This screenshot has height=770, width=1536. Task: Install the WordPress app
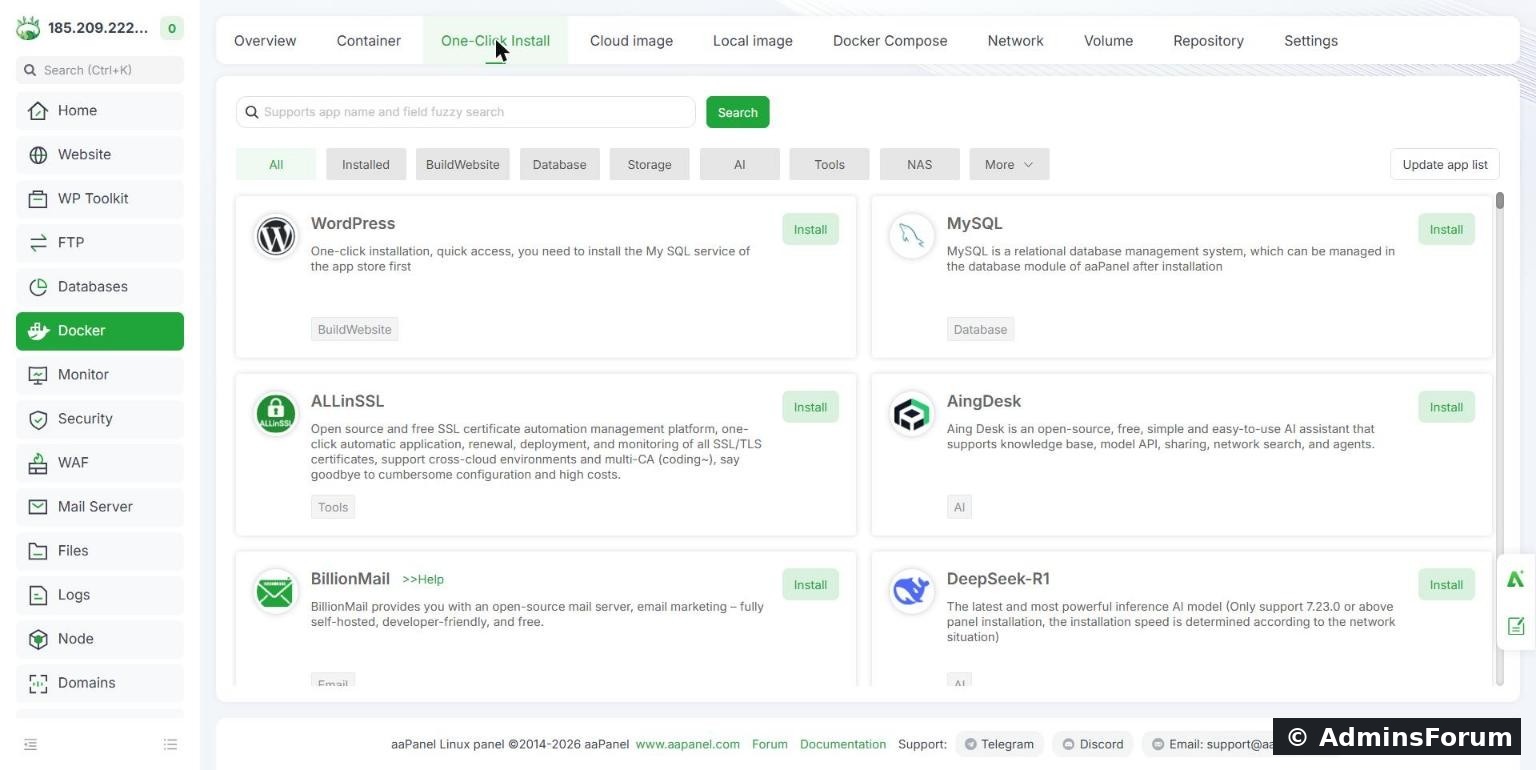click(x=810, y=230)
